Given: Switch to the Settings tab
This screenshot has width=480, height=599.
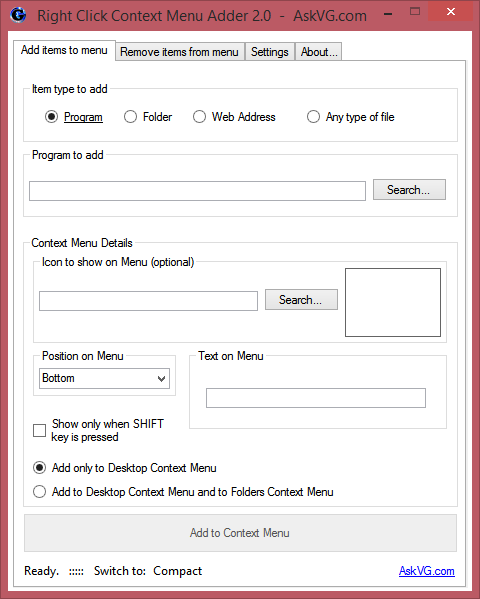Looking at the screenshot, I should pos(270,52).
